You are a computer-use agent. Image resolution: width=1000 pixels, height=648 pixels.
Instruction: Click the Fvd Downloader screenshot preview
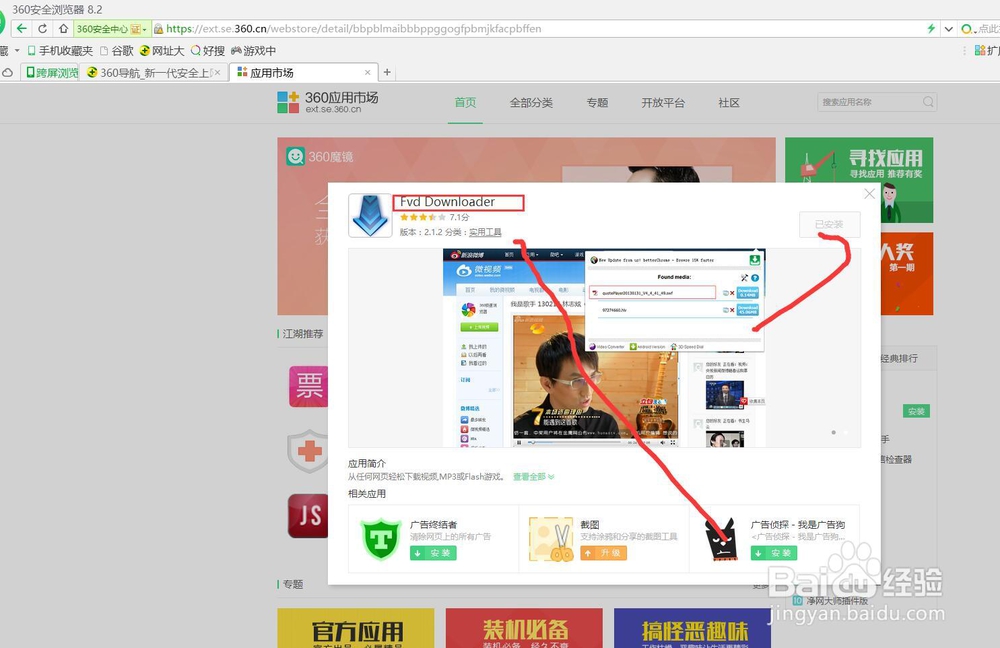tap(604, 348)
